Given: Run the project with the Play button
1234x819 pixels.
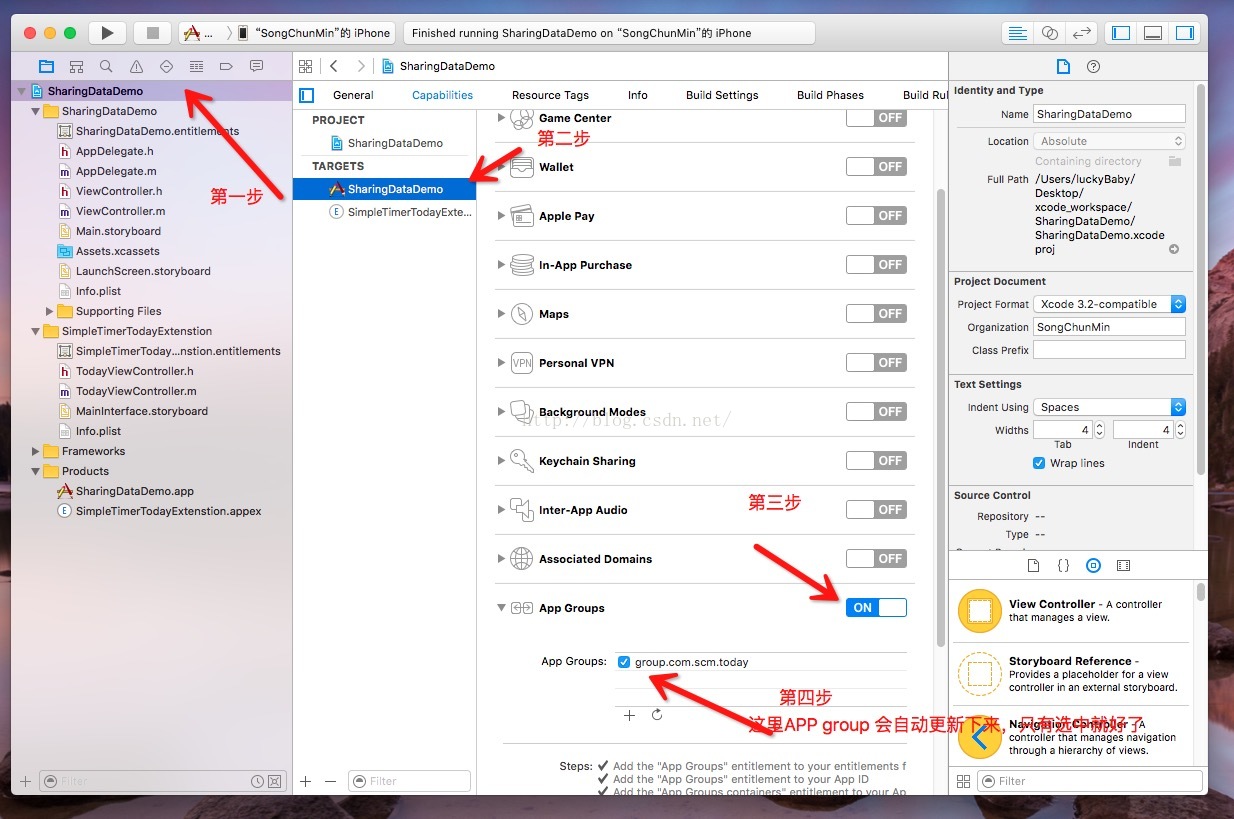Looking at the screenshot, I should click(x=107, y=33).
